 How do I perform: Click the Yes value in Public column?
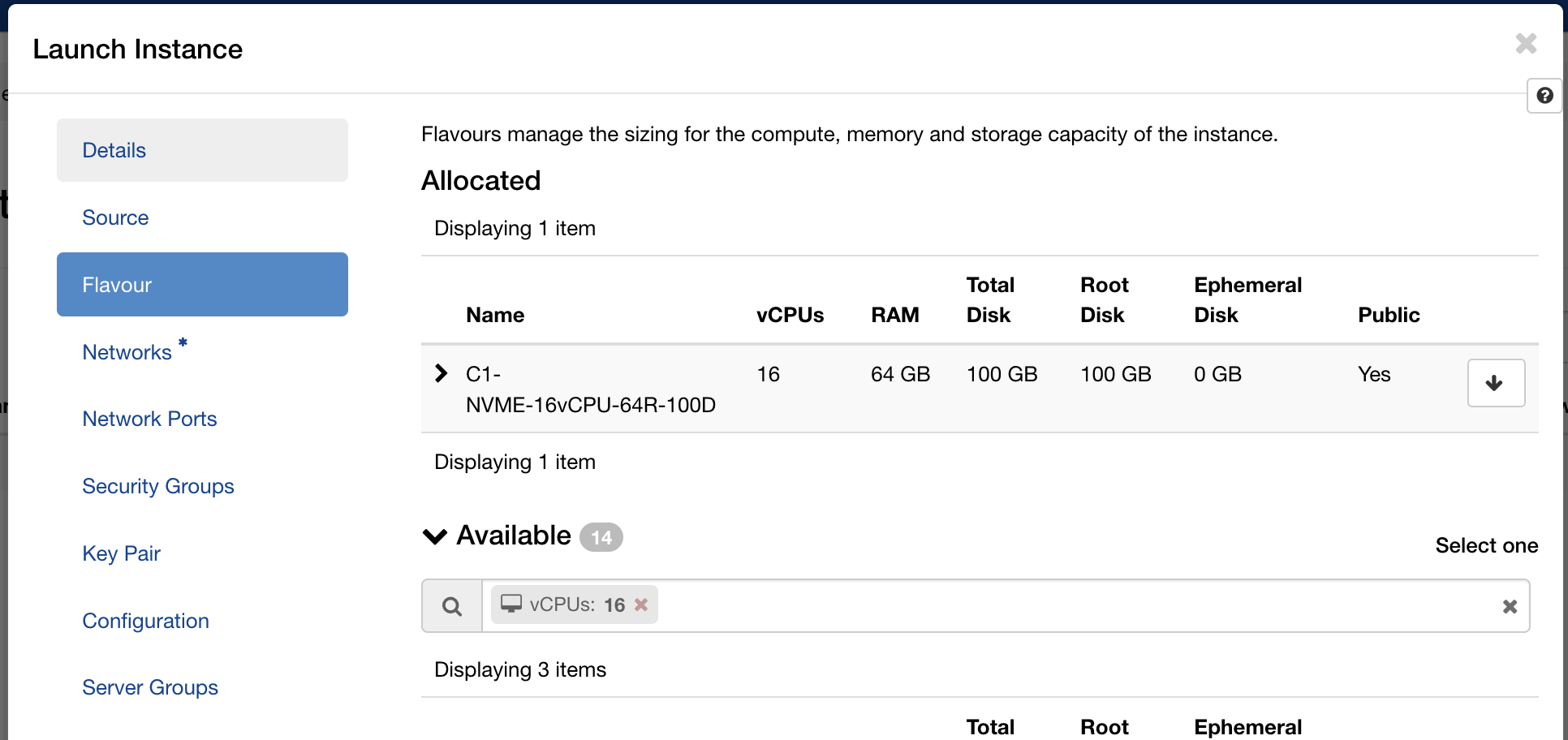point(1374,374)
